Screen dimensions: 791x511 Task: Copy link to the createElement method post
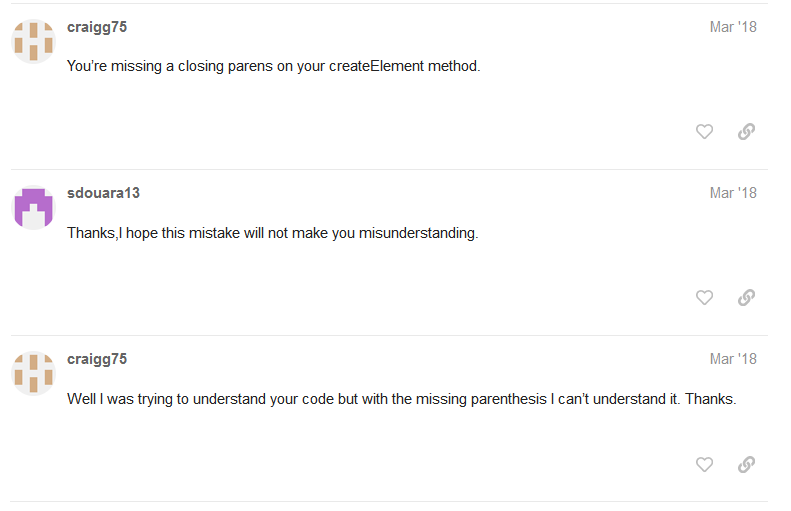(x=746, y=132)
